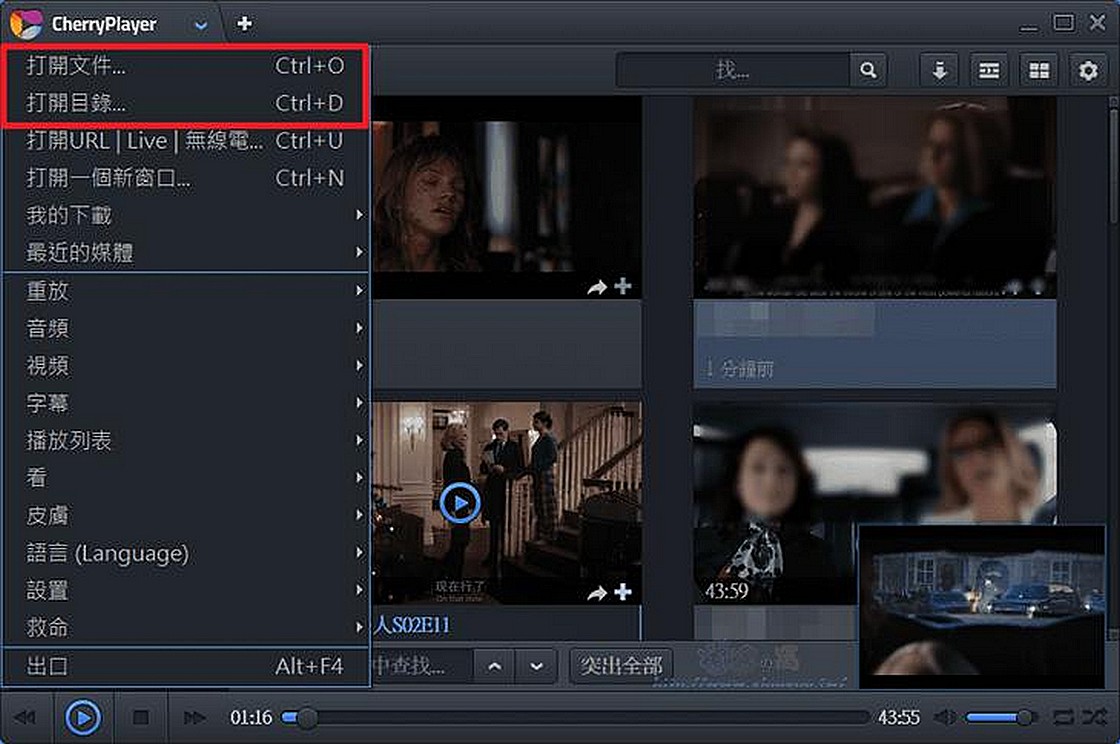This screenshot has width=1120, height=744.
Task: Click the find previous up arrow
Action: 494,666
